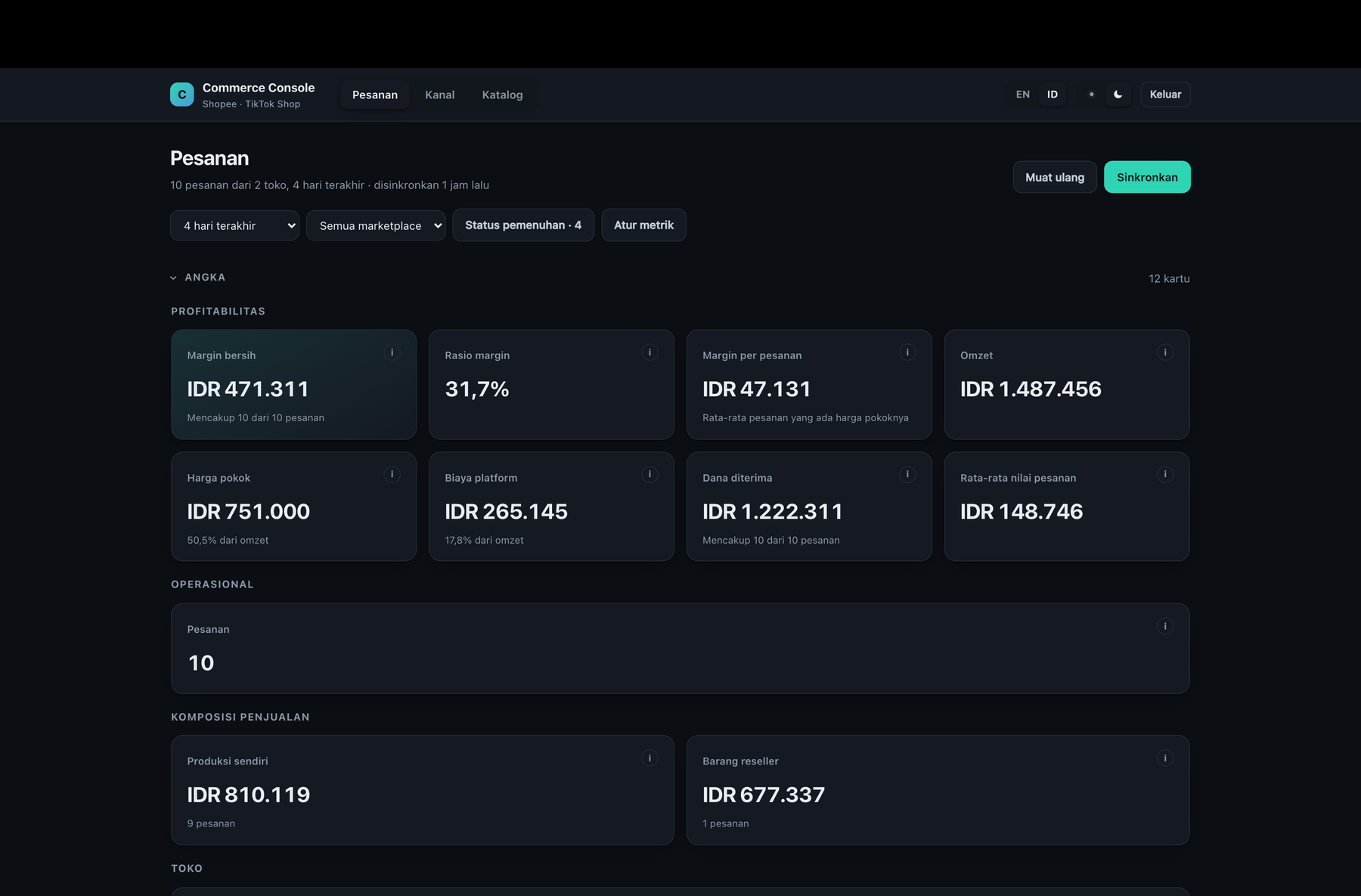Screen dimensions: 1361x896
Task: Show info for Rasio margin card
Action: [x=649, y=352]
